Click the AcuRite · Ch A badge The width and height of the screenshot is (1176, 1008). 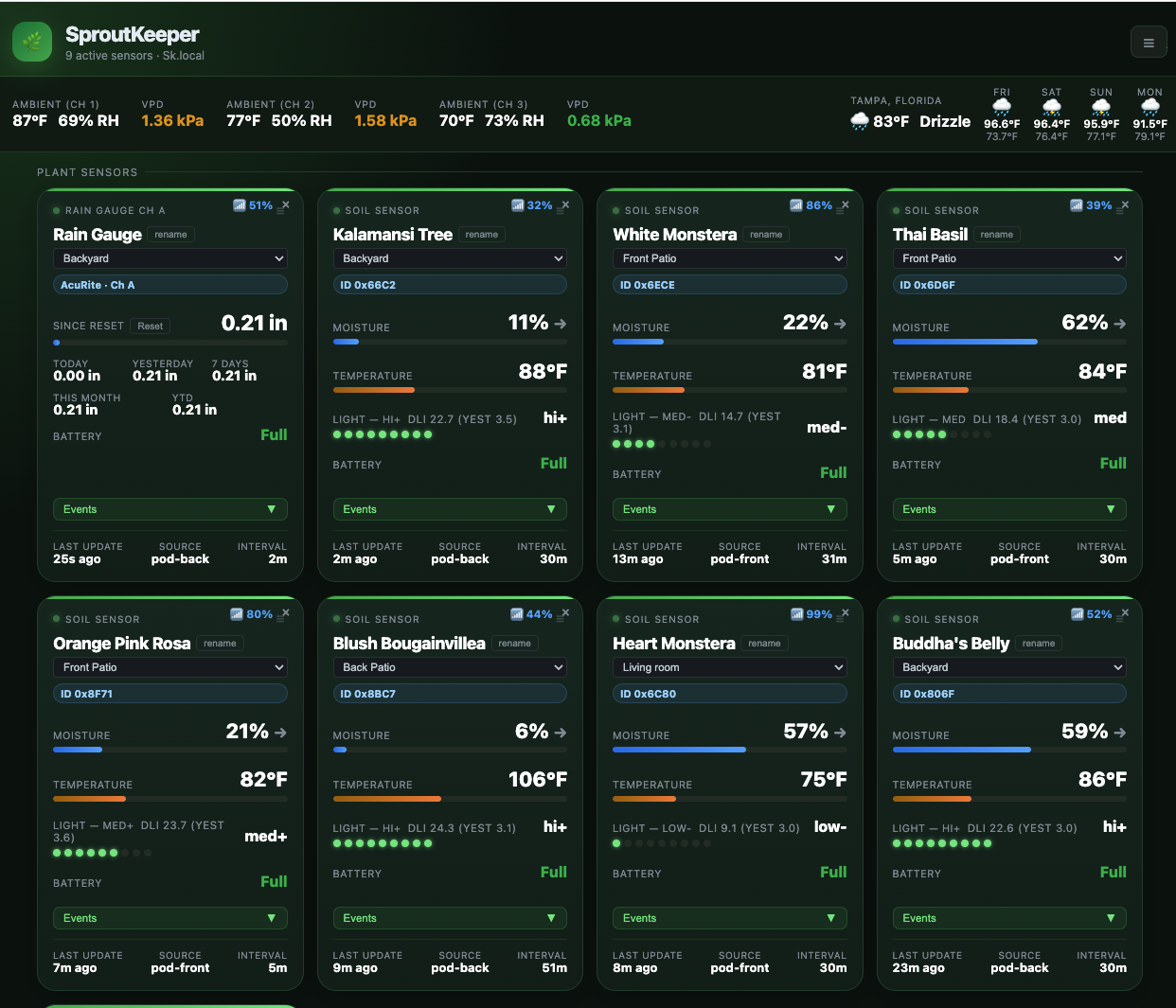pyautogui.click(x=170, y=285)
